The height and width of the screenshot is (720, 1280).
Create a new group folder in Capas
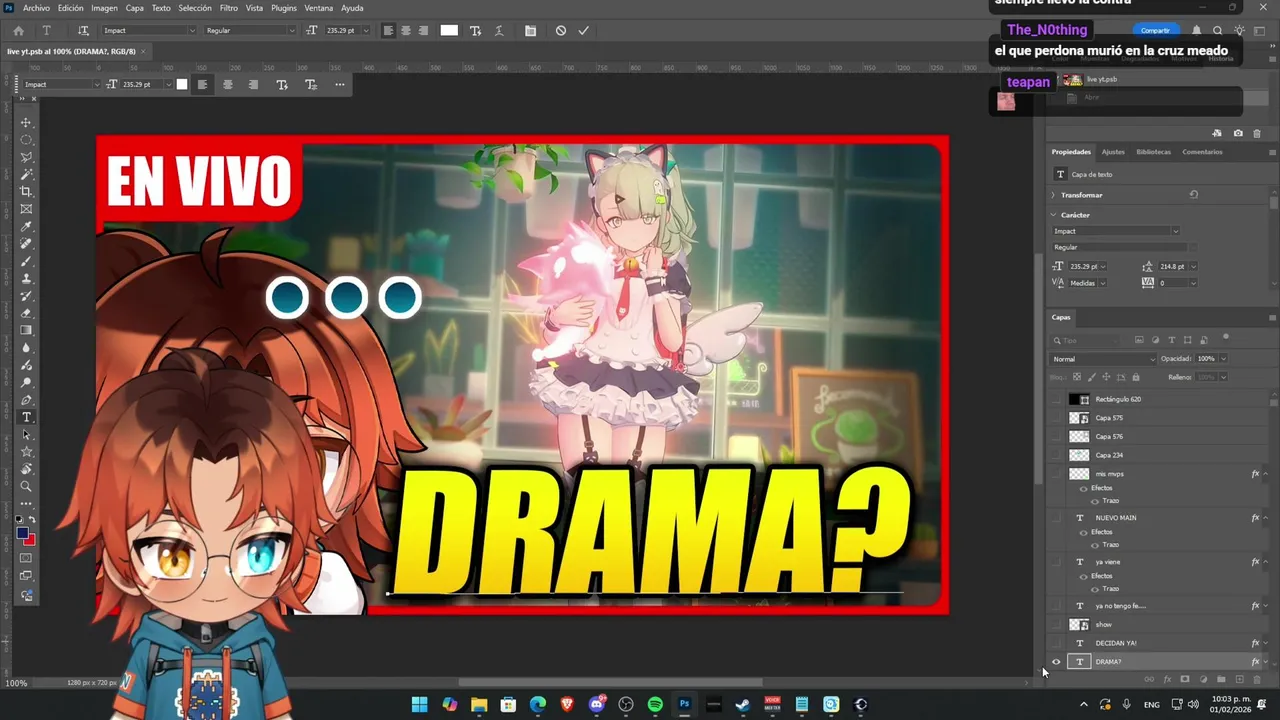tap(1221, 679)
